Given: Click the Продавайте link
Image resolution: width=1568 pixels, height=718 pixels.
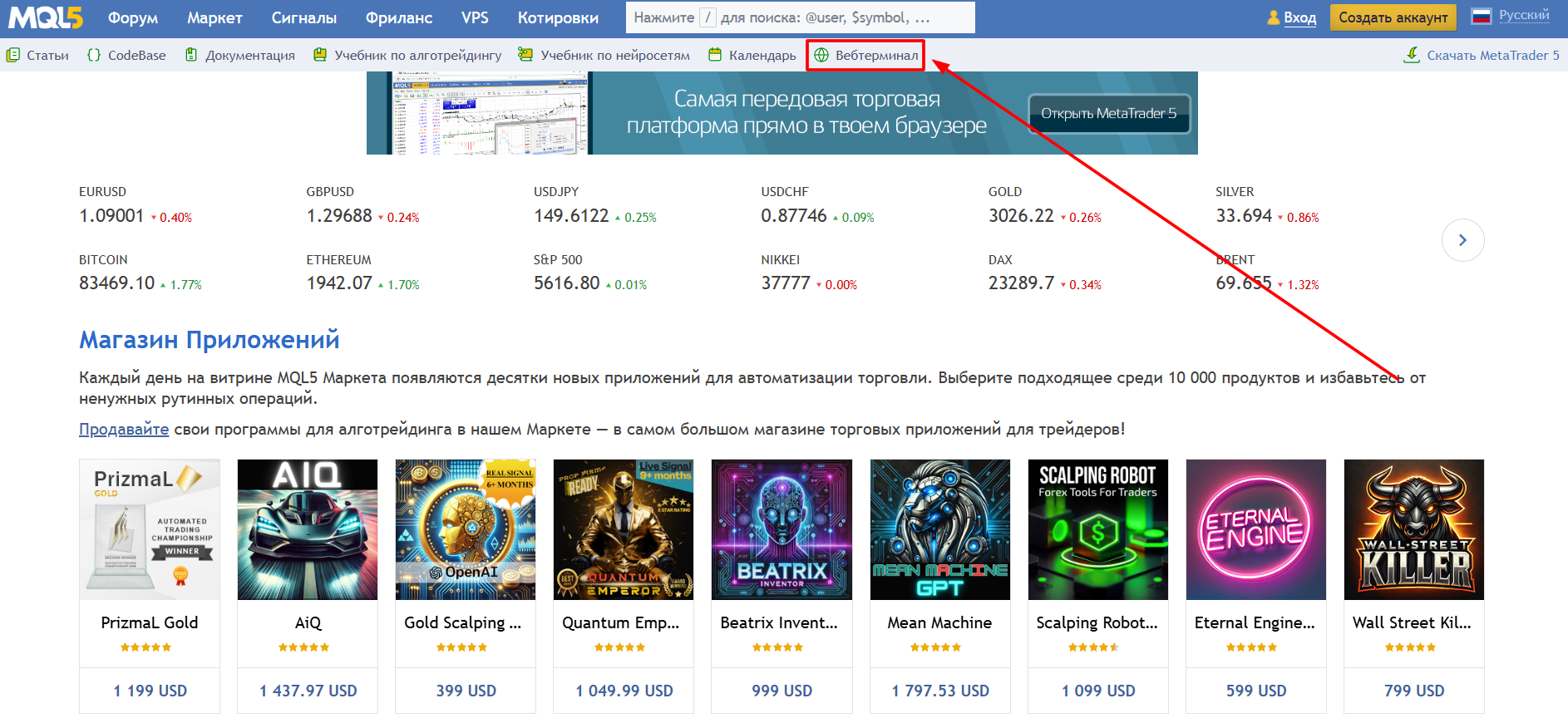Looking at the screenshot, I should 124,430.
